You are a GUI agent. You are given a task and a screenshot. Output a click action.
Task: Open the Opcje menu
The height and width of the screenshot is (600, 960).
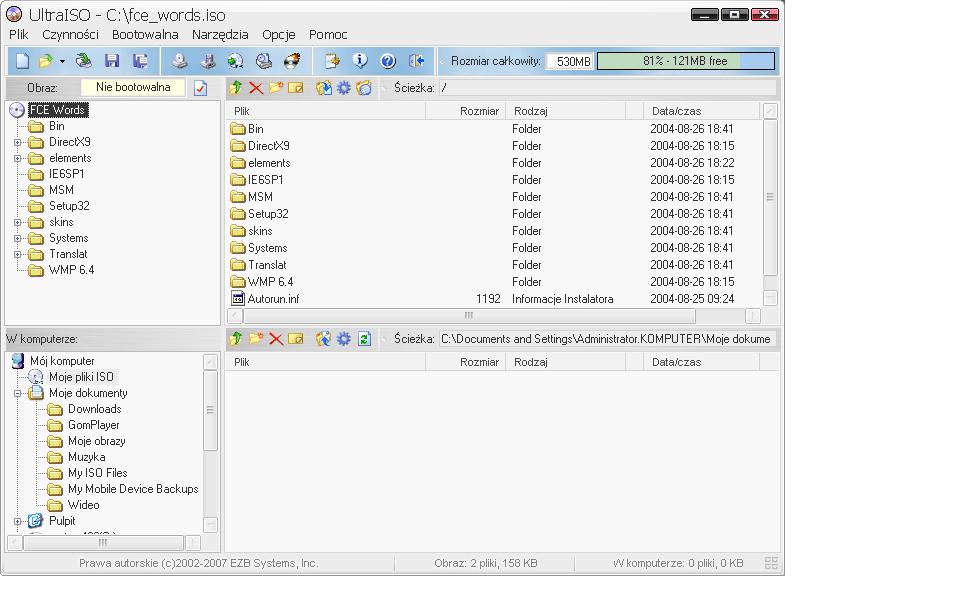[x=279, y=35]
